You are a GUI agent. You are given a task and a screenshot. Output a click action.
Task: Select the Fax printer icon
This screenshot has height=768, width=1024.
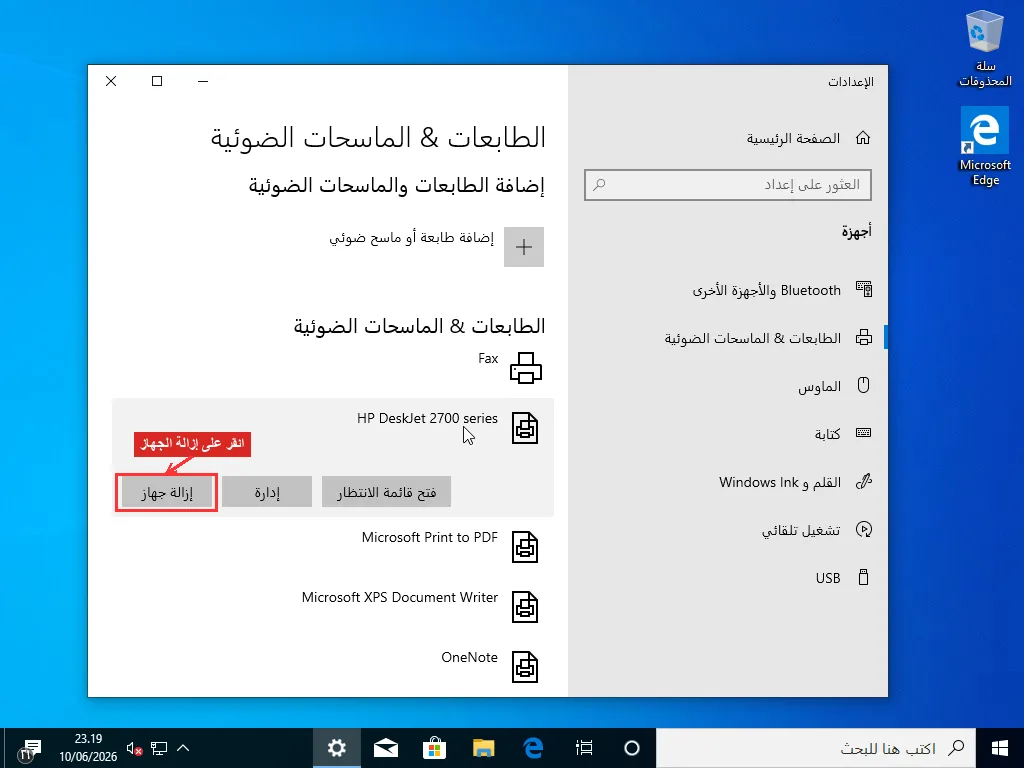pyautogui.click(x=526, y=368)
